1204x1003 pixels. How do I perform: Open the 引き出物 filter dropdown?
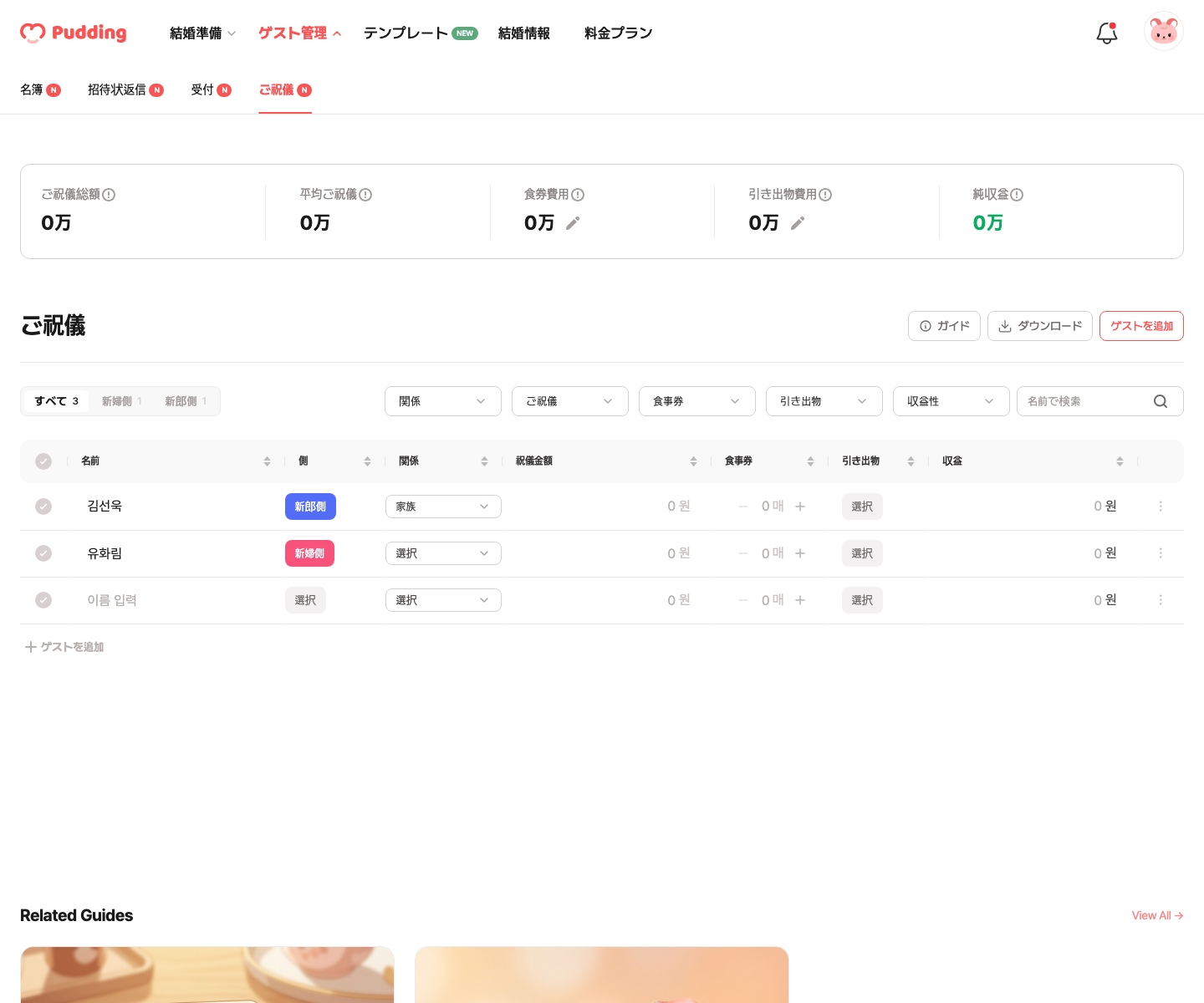point(824,401)
